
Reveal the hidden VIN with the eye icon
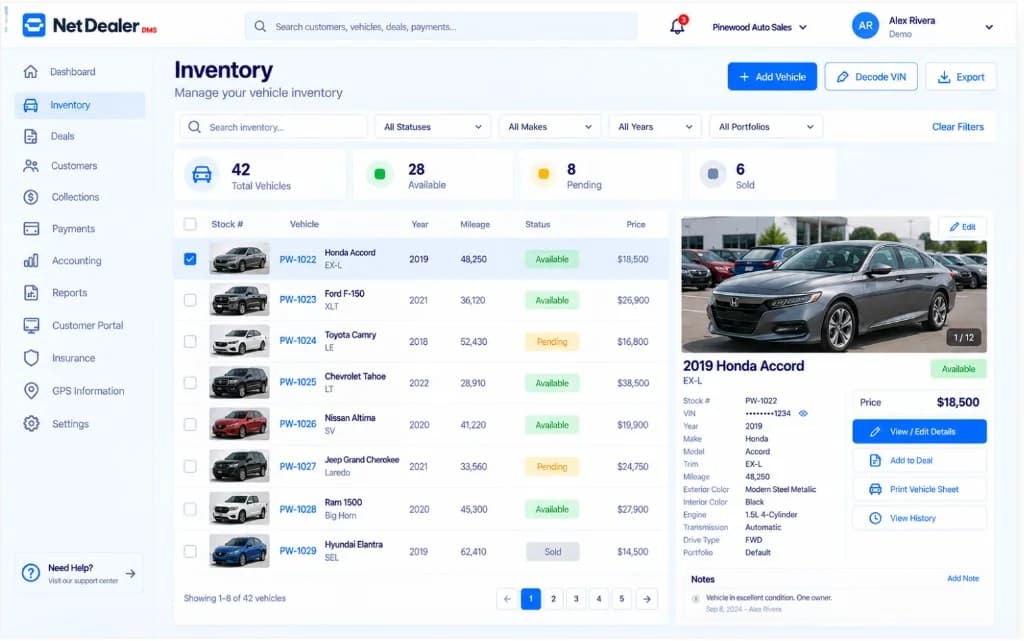click(x=803, y=413)
